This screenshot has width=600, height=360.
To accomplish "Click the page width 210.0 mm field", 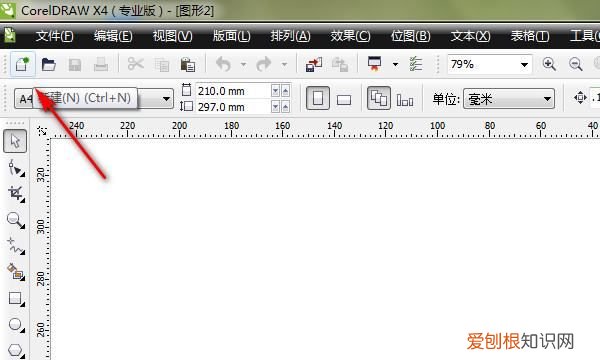I will (x=233, y=91).
